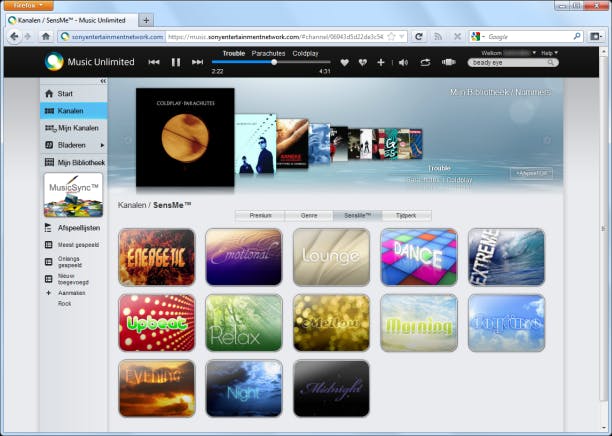
Task: Play the Lounge channel
Action: tap(331, 257)
